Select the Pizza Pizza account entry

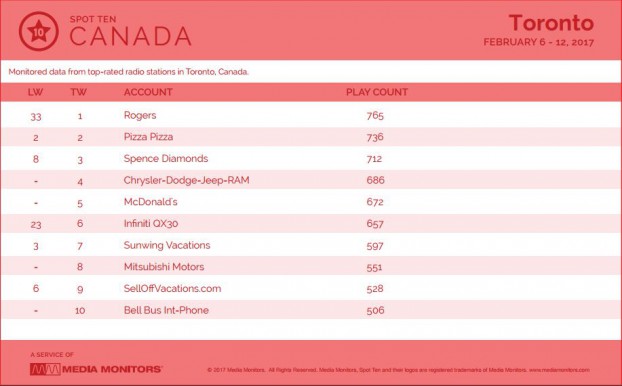coord(148,137)
